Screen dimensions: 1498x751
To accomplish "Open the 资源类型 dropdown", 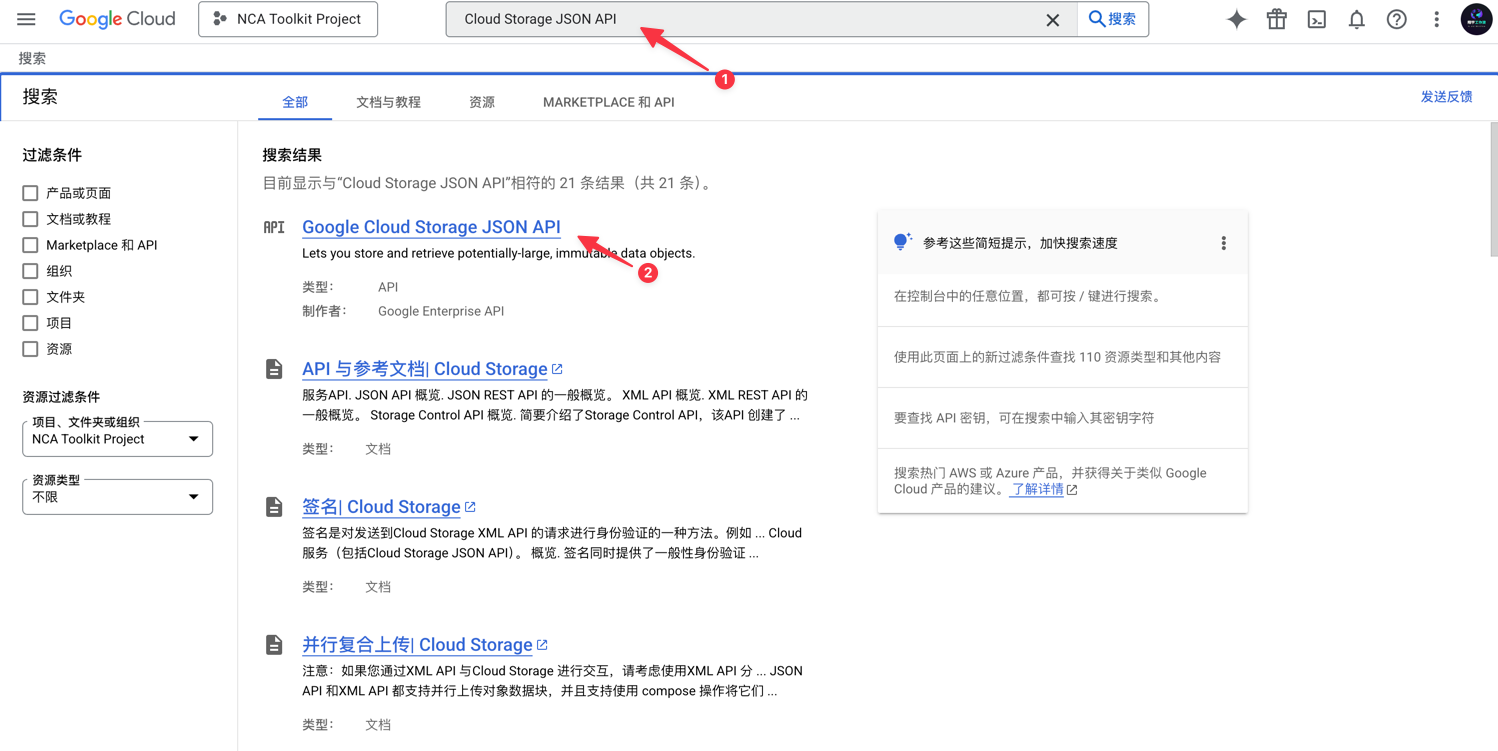I will click(x=117, y=496).
